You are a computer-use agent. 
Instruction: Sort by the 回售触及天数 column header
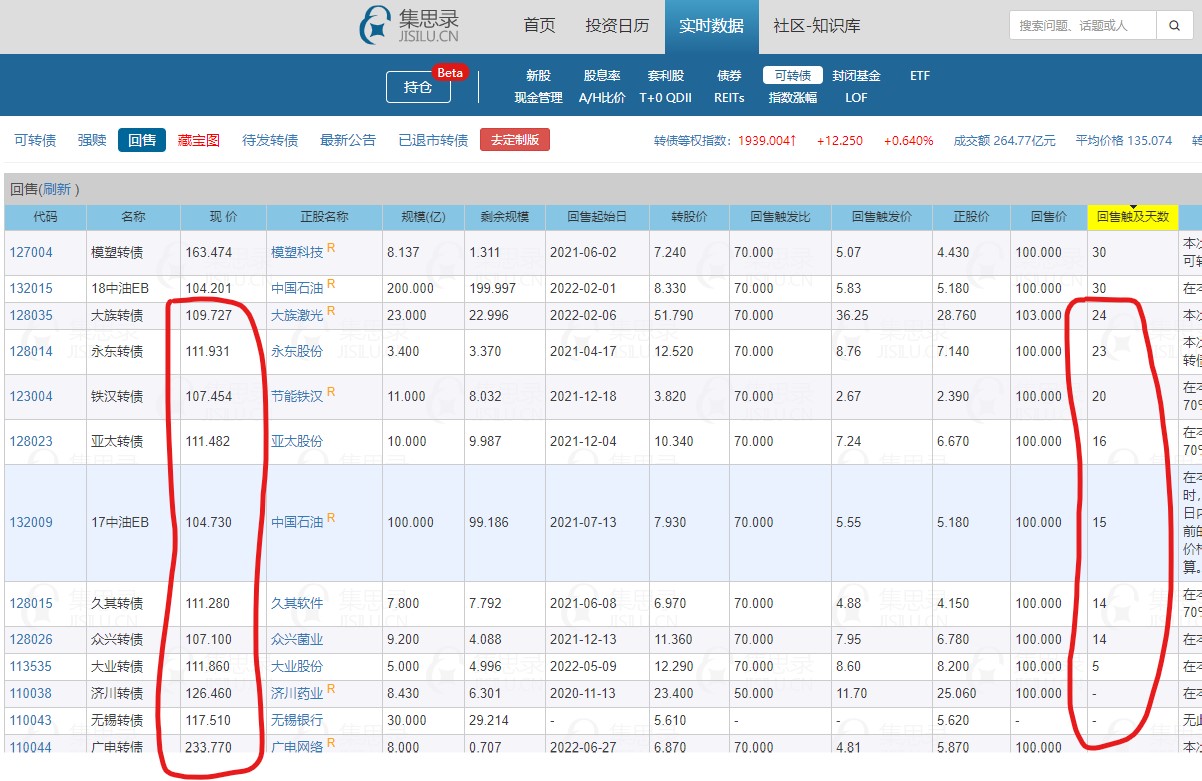[x=1132, y=217]
